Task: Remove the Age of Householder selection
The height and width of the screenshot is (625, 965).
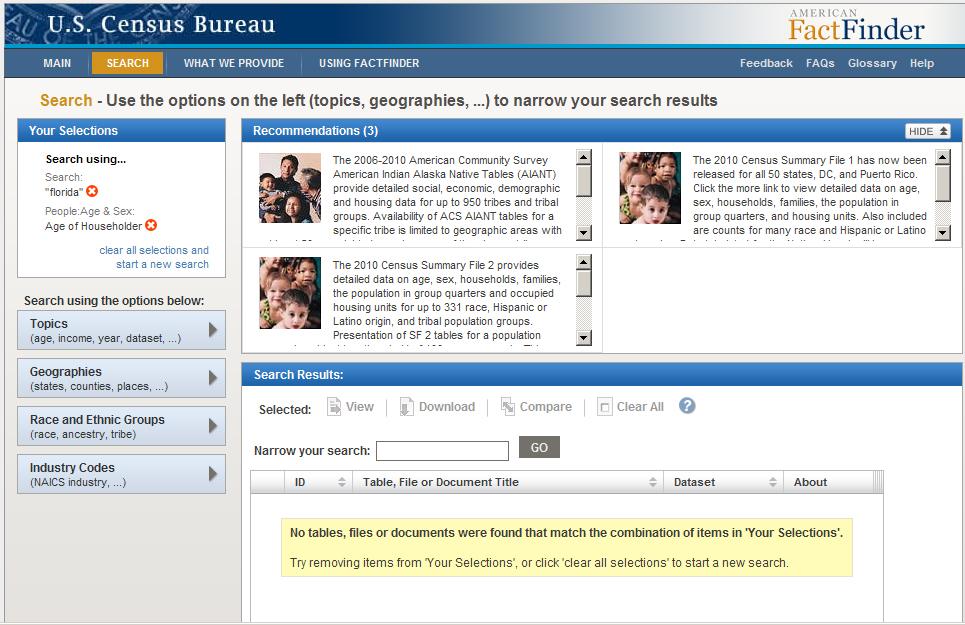Action: pyautogui.click(x=151, y=225)
